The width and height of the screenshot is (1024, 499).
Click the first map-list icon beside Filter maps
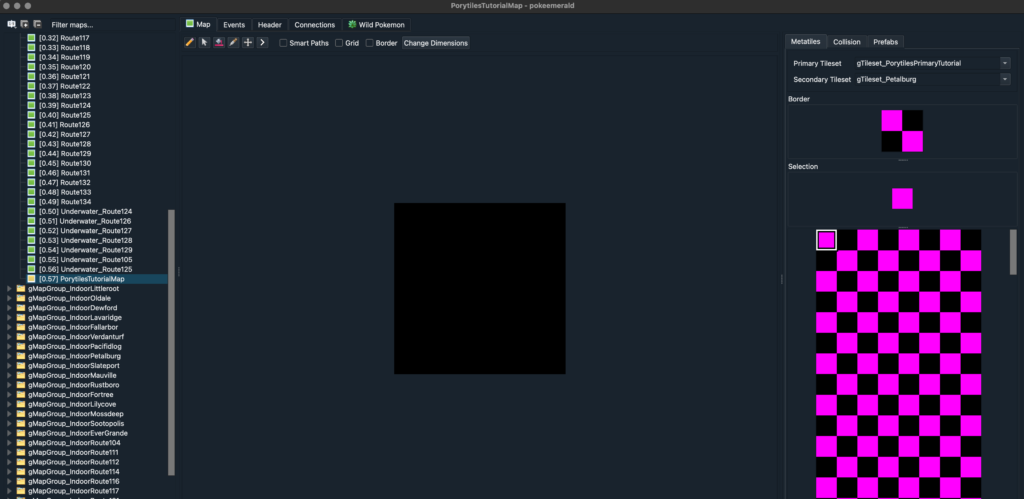coord(12,24)
